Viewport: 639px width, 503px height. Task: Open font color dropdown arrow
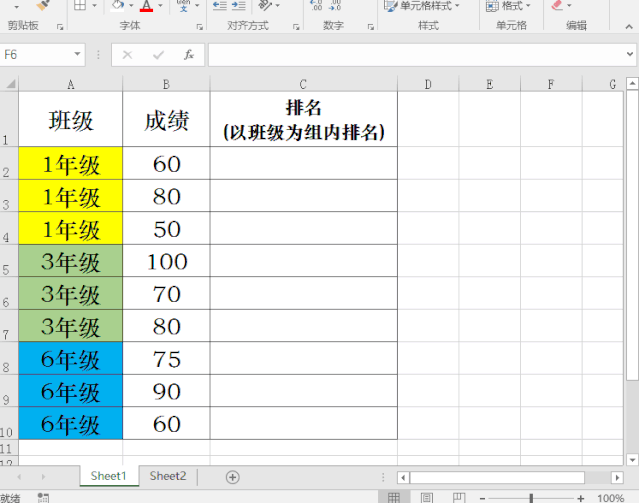pyautogui.click(x=160, y=6)
